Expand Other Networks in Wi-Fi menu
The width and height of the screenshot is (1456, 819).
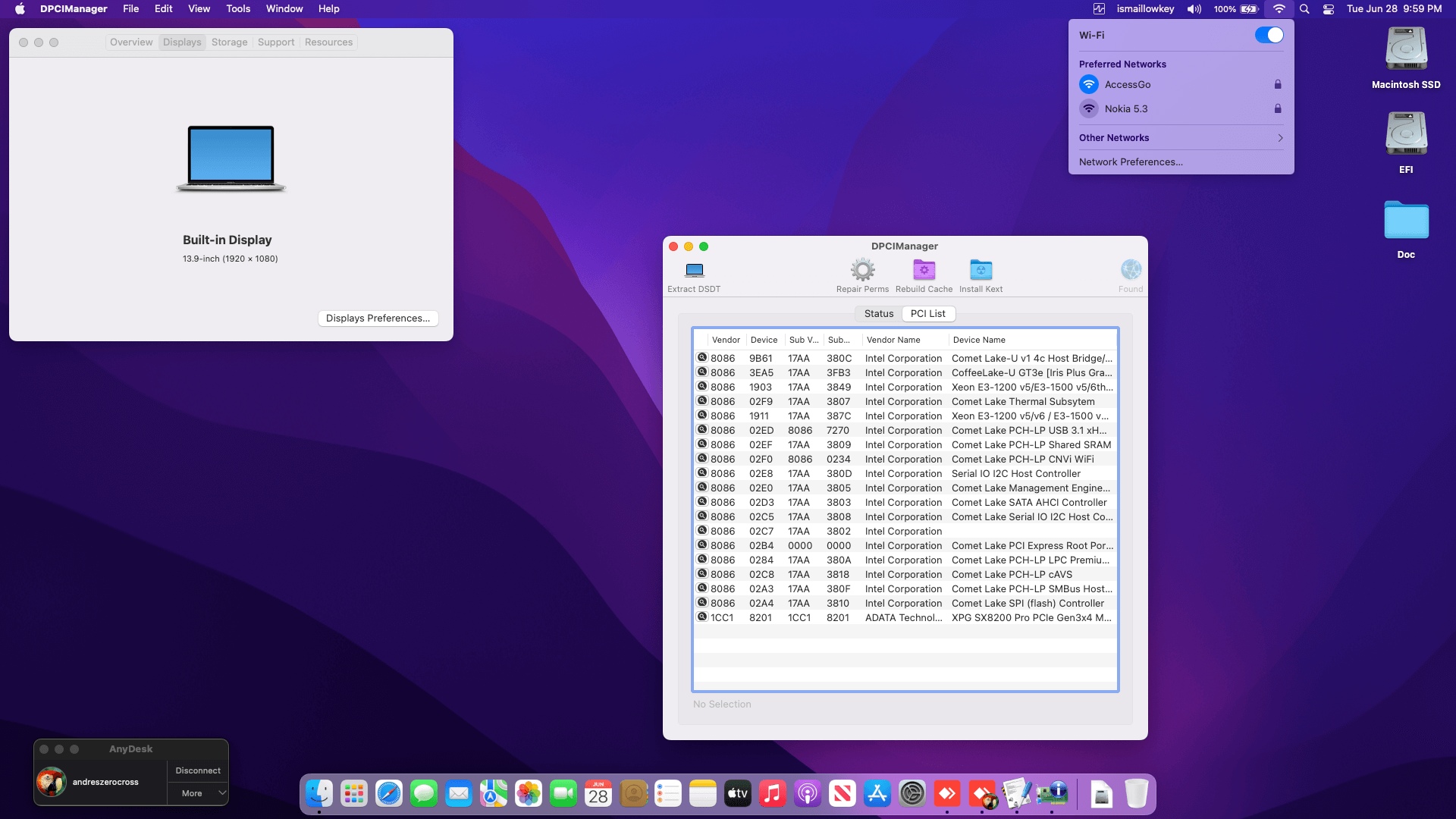click(x=1181, y=138)
